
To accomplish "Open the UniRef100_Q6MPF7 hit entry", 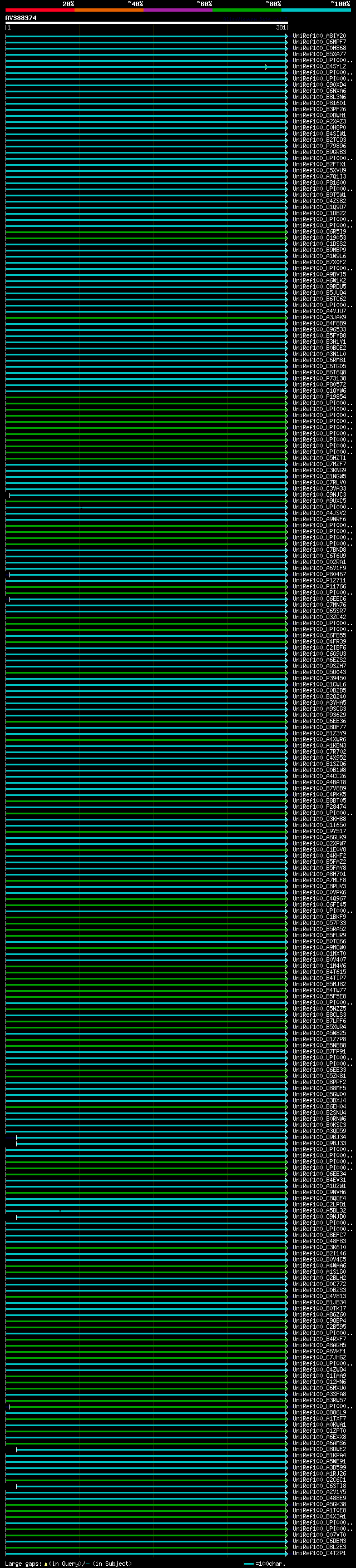I will click(x=319, y=42).
